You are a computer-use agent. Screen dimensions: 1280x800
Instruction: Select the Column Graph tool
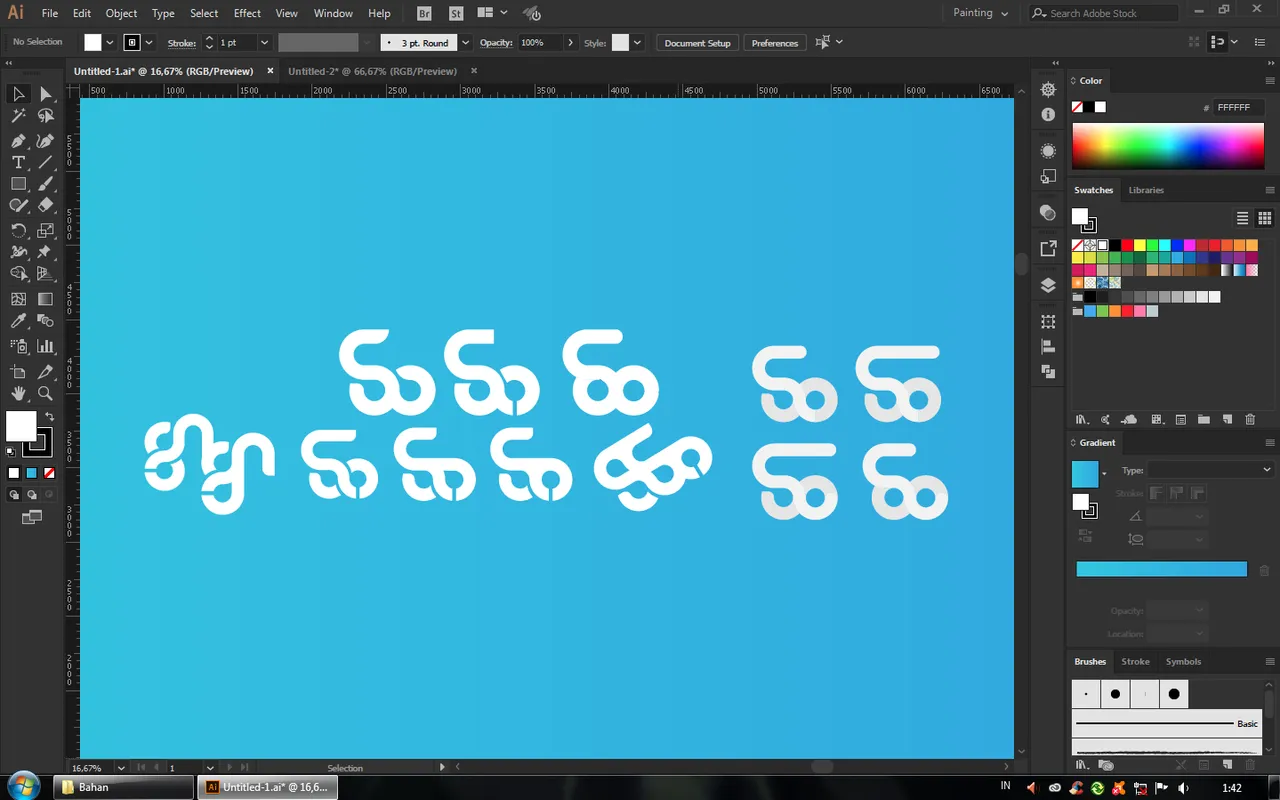(x=45, y=346)
